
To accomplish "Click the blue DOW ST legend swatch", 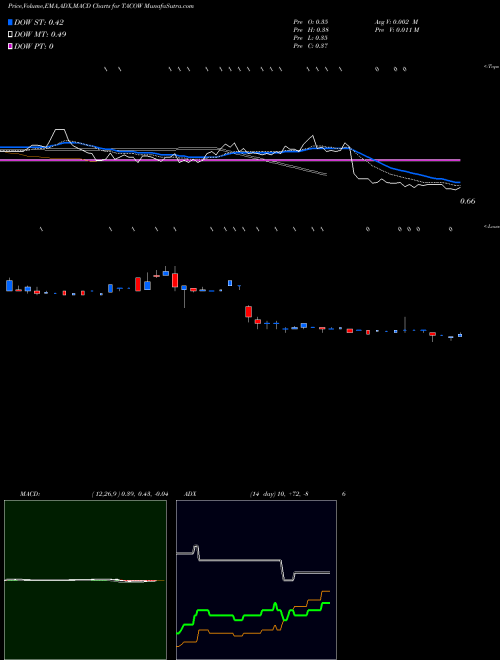I will (11, 22).
